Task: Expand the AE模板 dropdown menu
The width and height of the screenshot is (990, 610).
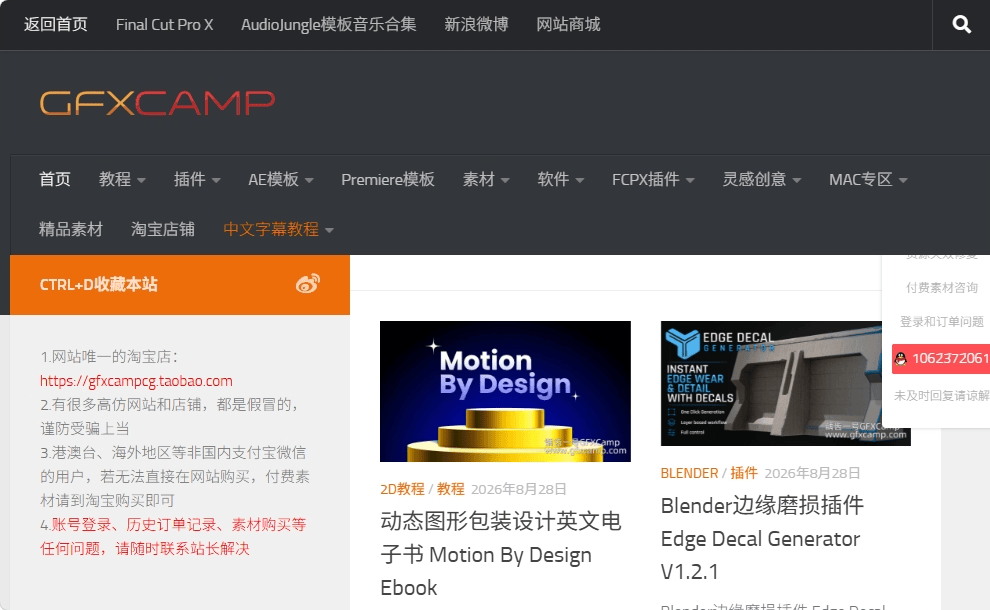Action: [280, 179]
